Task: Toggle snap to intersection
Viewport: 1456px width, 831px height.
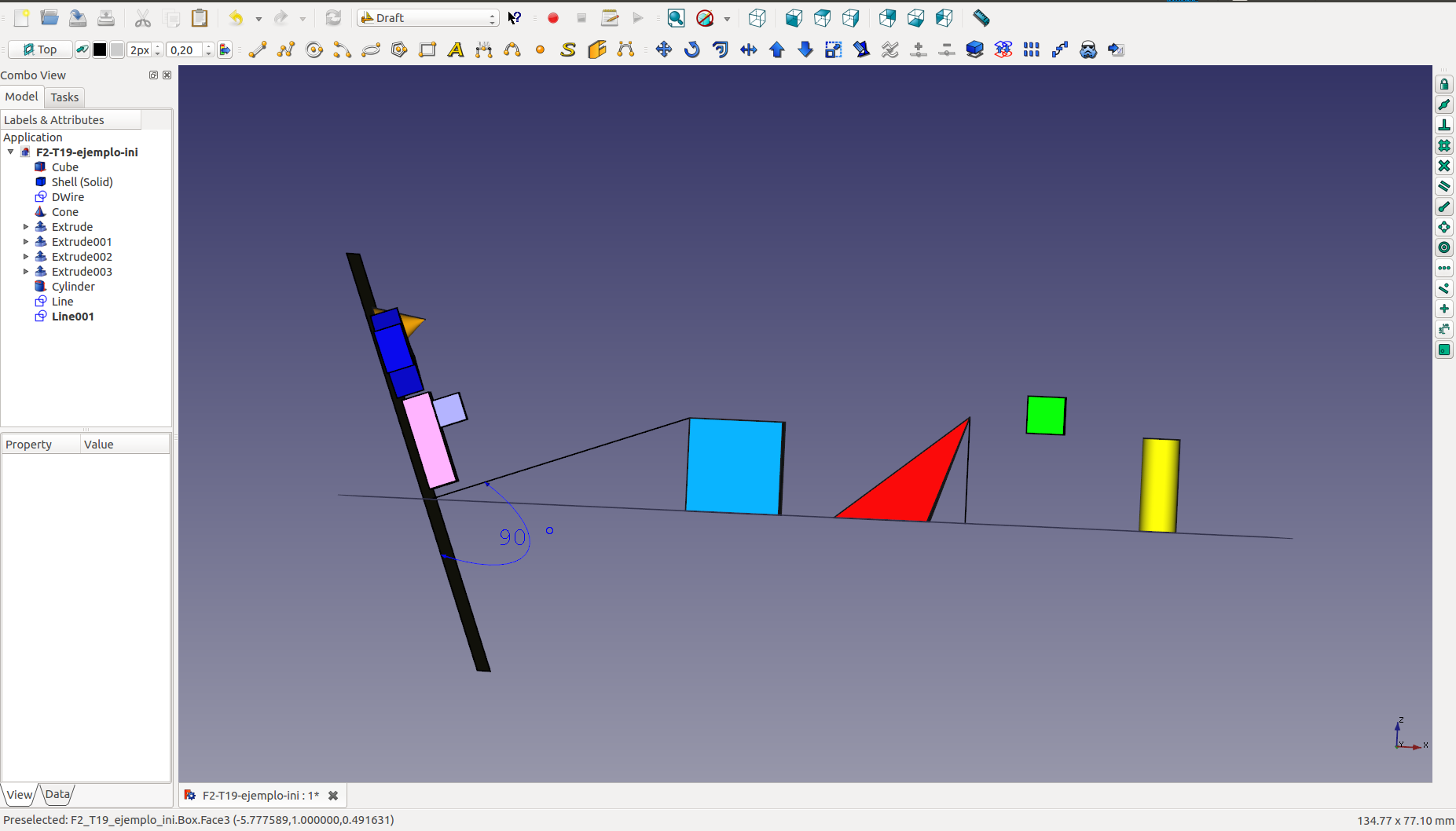Action: click(1444, 167)
